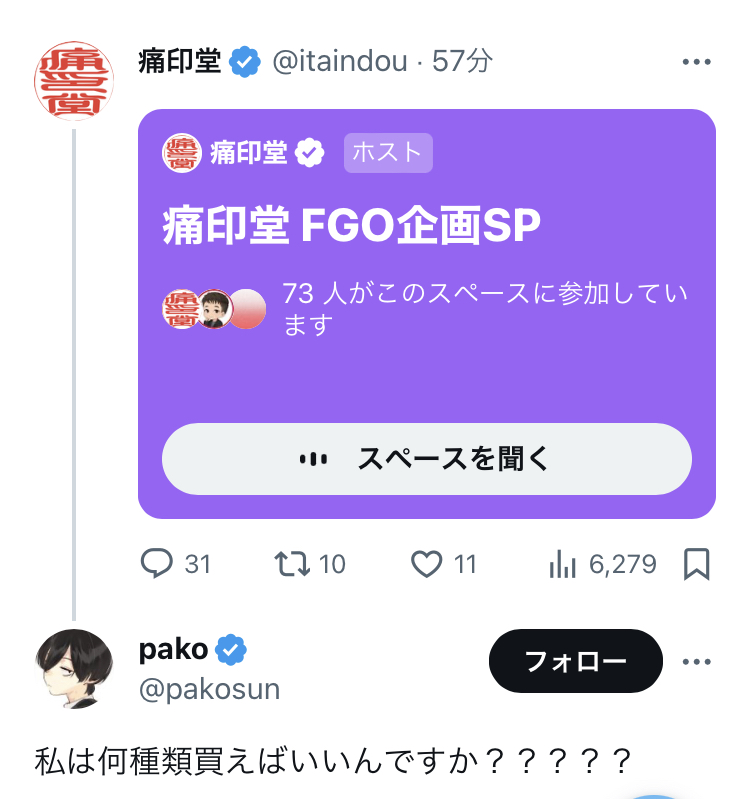Click the reply icon with 31 comments

157,564
